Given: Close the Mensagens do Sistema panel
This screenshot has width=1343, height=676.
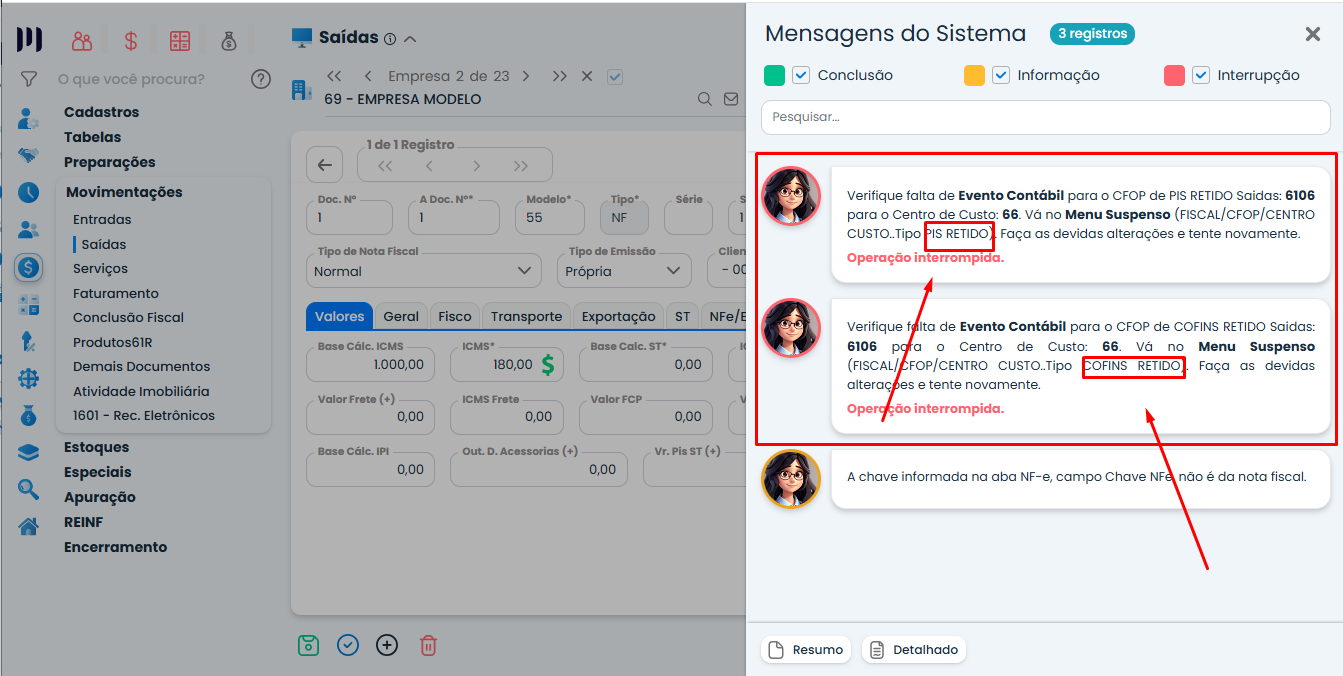Looking at the screenshot, I should pos(1313,34).
